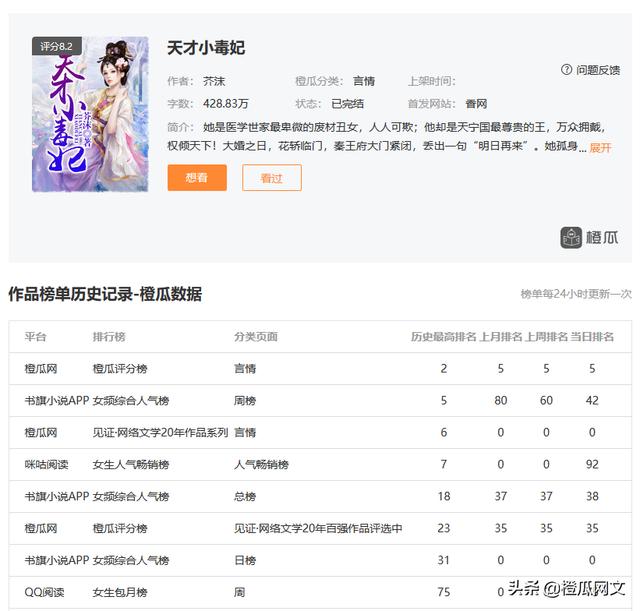Screen dimensions: 640x611
Task: Click the 分类页面 column header
Action: tap(256, 337)
